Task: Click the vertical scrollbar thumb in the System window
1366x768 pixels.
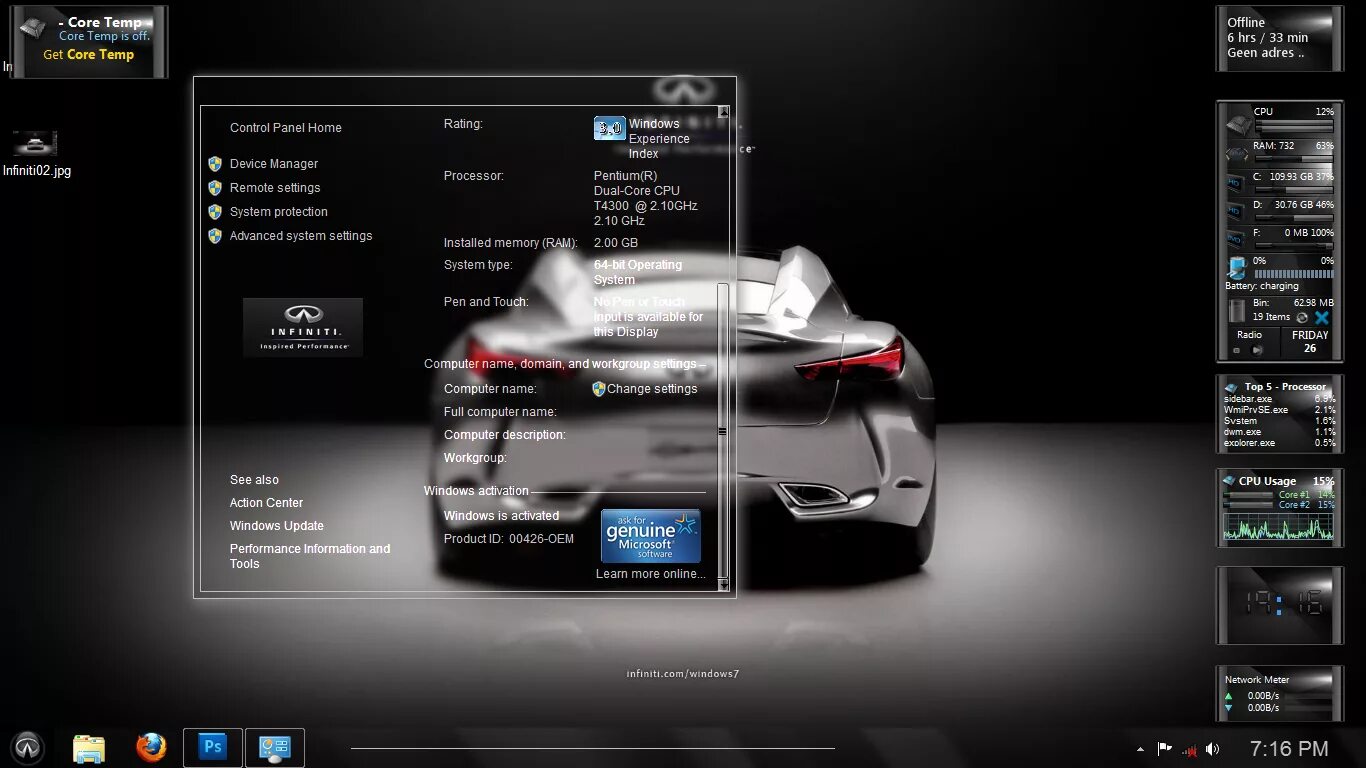Action: click(723, 432)
